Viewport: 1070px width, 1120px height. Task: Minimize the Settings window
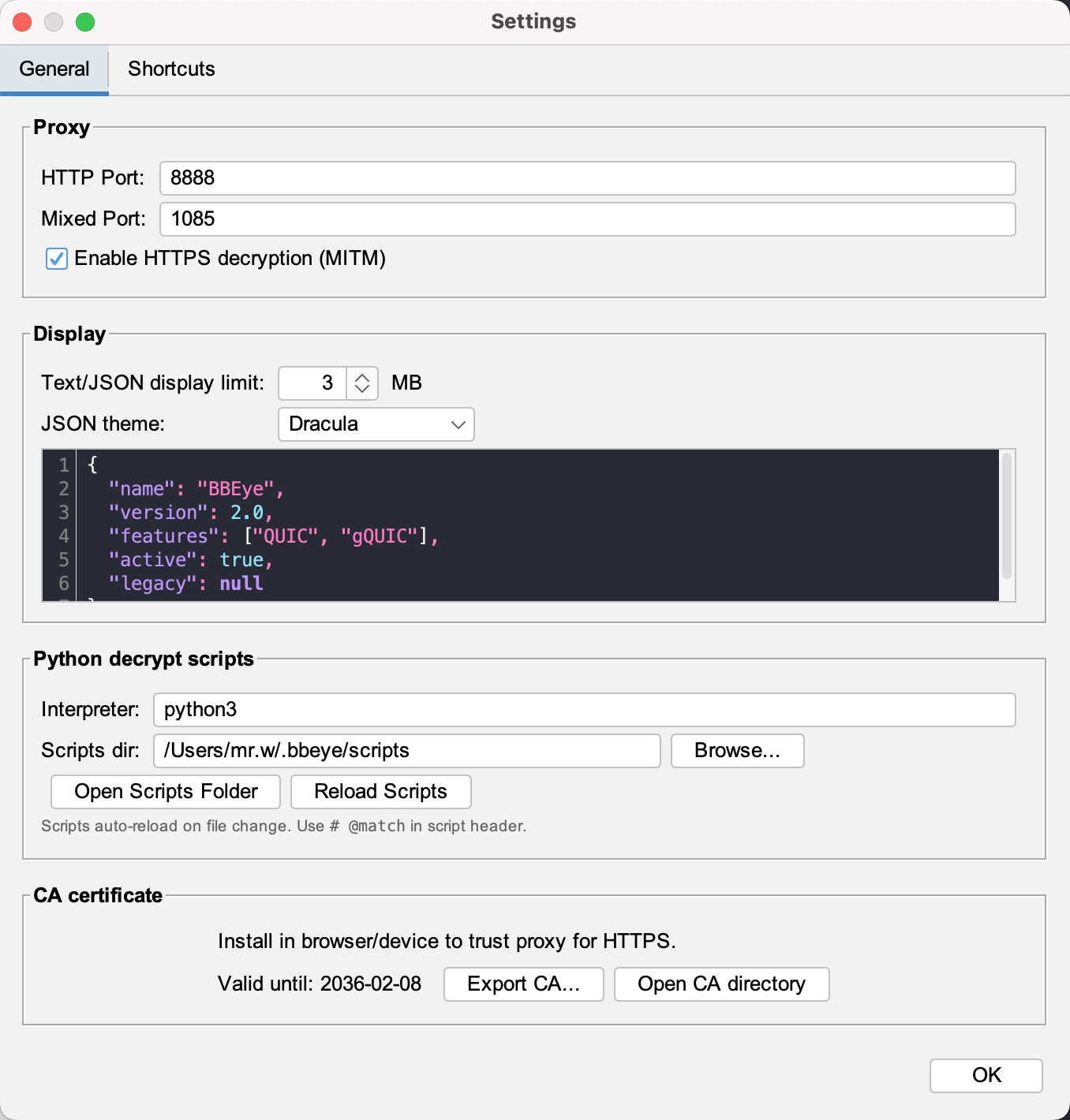(54, 22)
